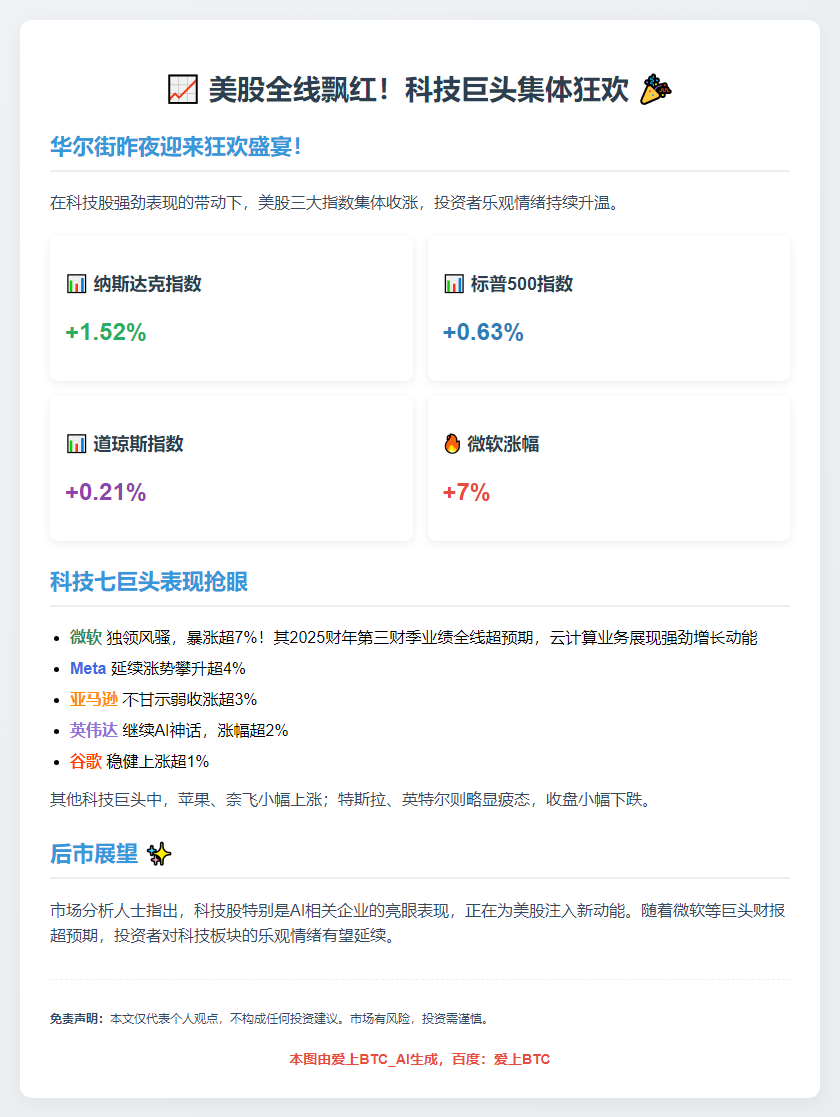Click the 微软涨幅 card label
840x1117 pixels.
503,444
